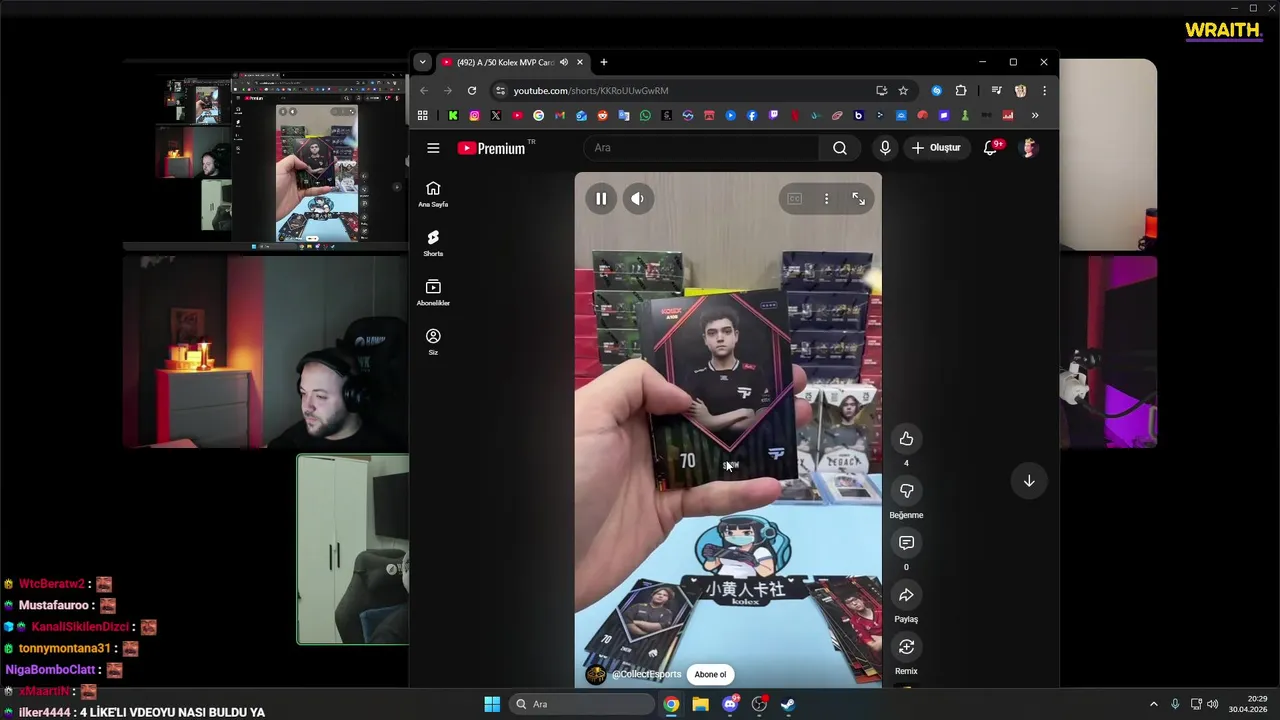Open the YouTube hamburger guide menu
1280x720 pixels.
pyautogui.click(x=433, y=148)
